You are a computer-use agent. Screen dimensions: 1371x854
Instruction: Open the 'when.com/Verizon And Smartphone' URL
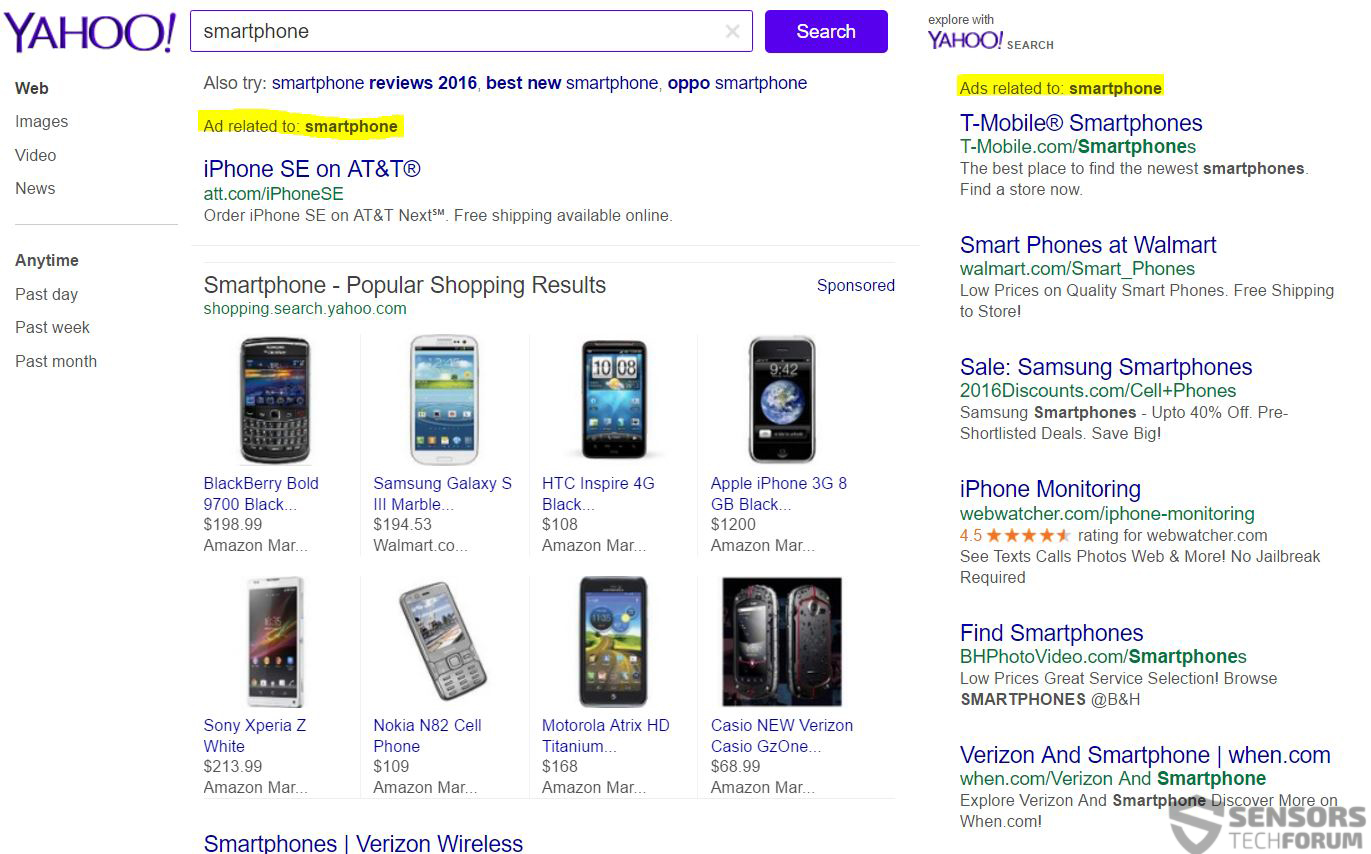[x=1113, y=778]
